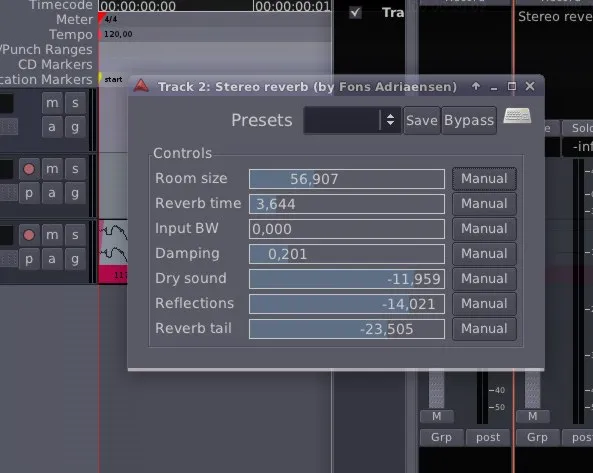The height and width of the screenshot is (473, 593).
Task: Click the Input BW value field
Action: [347, 229]
